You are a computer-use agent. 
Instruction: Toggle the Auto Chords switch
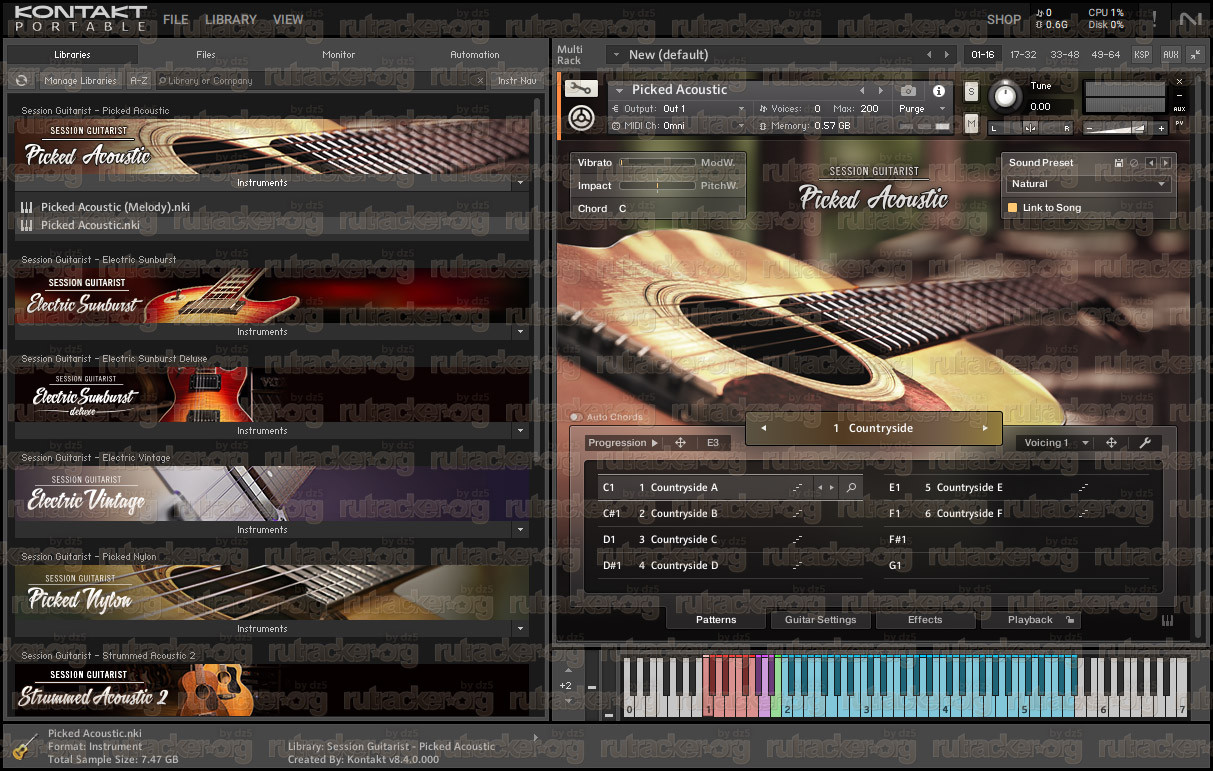[x=576, y=417]
